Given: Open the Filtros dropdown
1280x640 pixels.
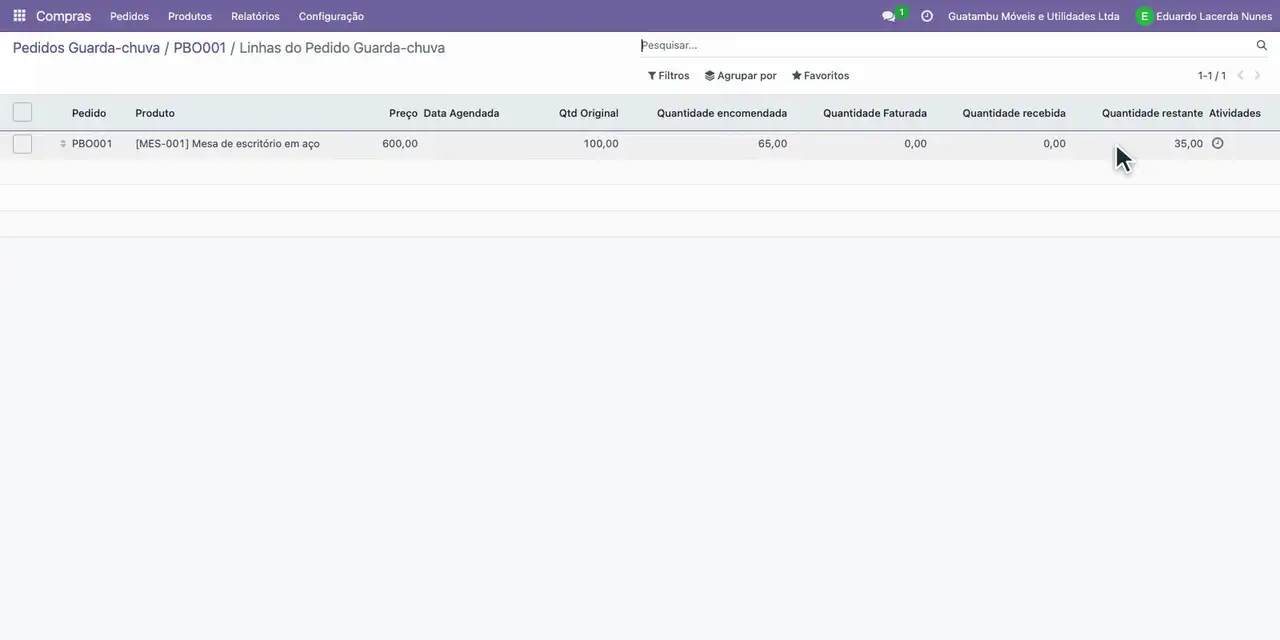Looking at the screenshot, I should coord(669,75).
